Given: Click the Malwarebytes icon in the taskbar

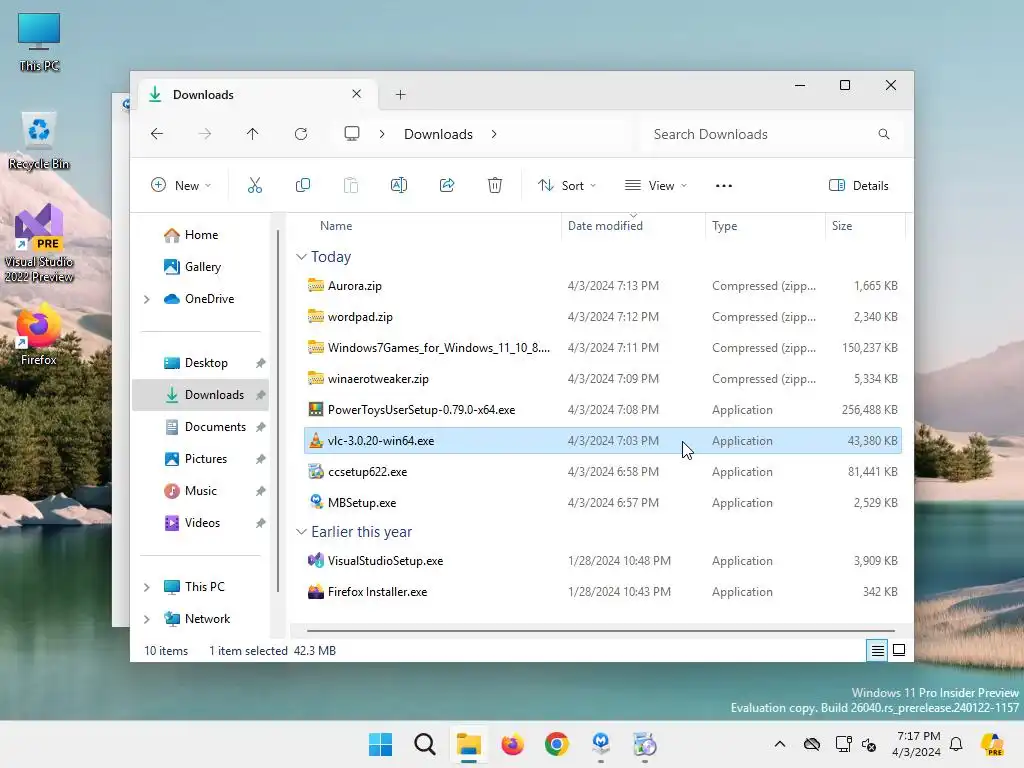Looking at the screenshot, I should tap(601, 744).
